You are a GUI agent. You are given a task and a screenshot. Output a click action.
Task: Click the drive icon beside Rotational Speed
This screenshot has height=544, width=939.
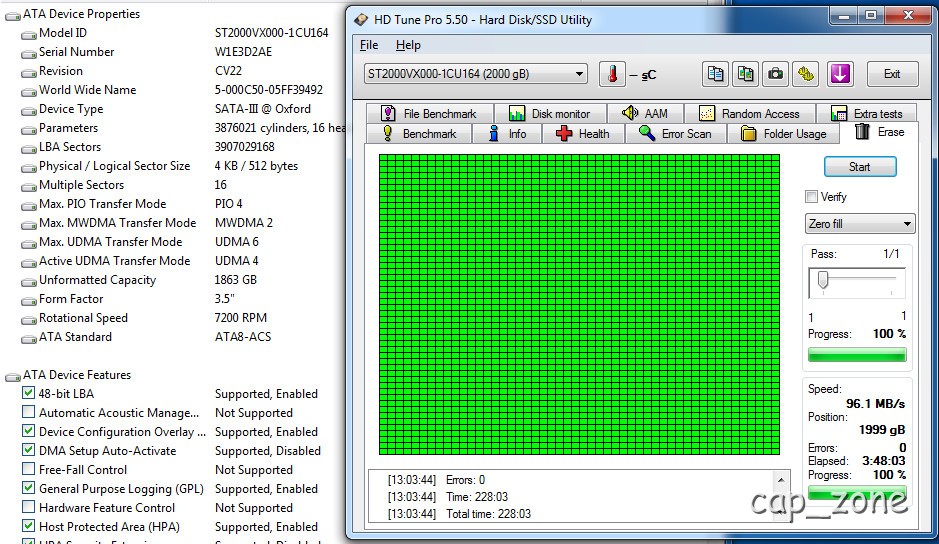(x=28, y=320)
